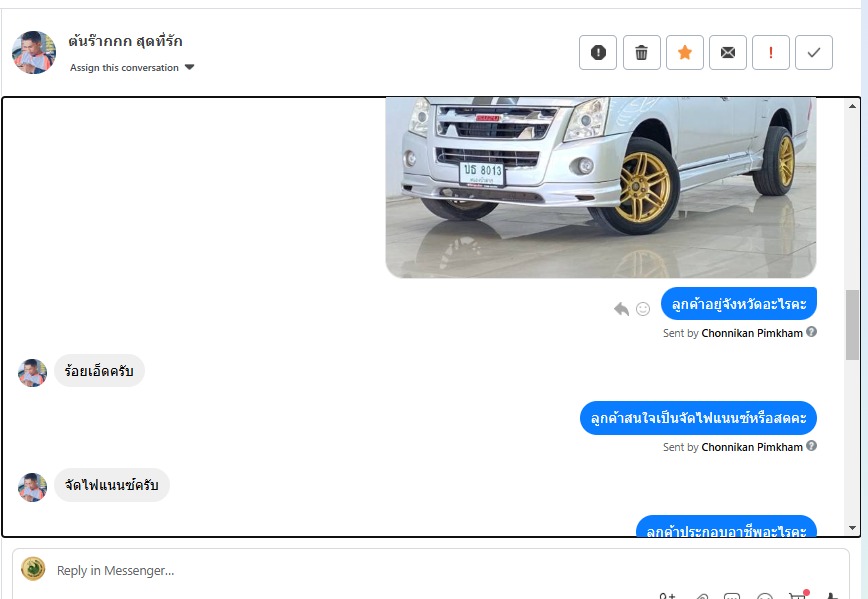Click the customer name in conversation header

(x=125, y=41)
